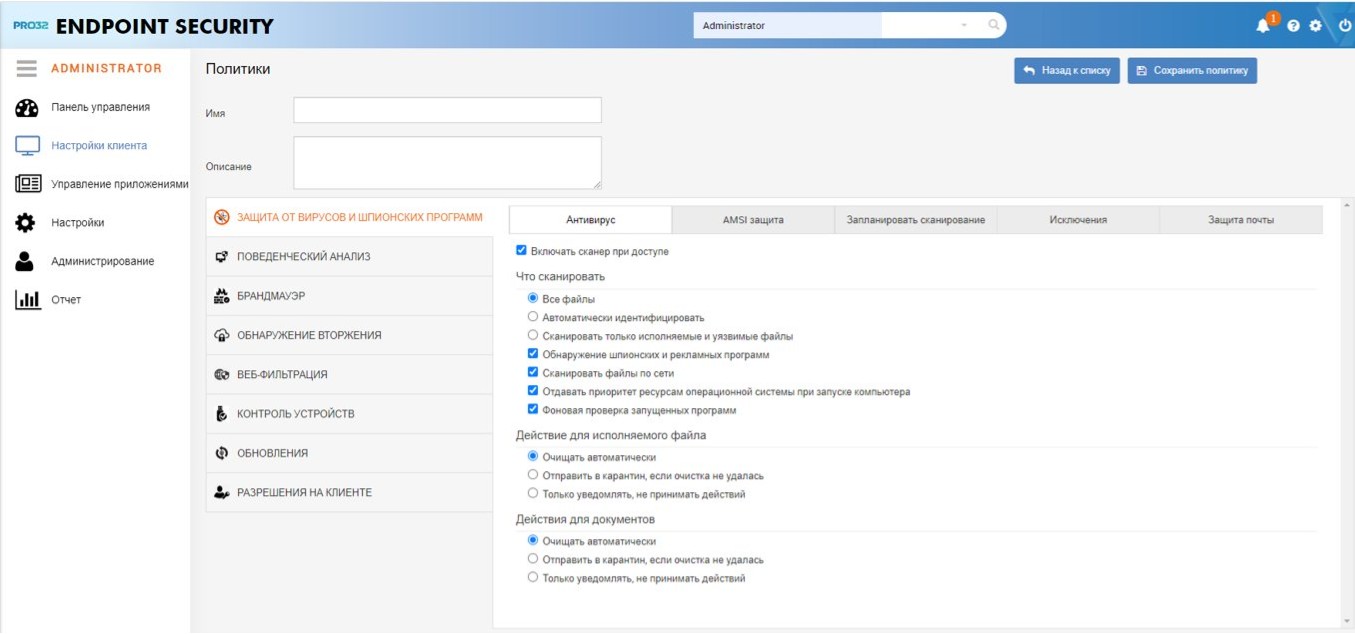The height and width of the screenshot is (634, 1355).
Task: Click Сохранить политику button
Action: click(x=1192, y=71)
